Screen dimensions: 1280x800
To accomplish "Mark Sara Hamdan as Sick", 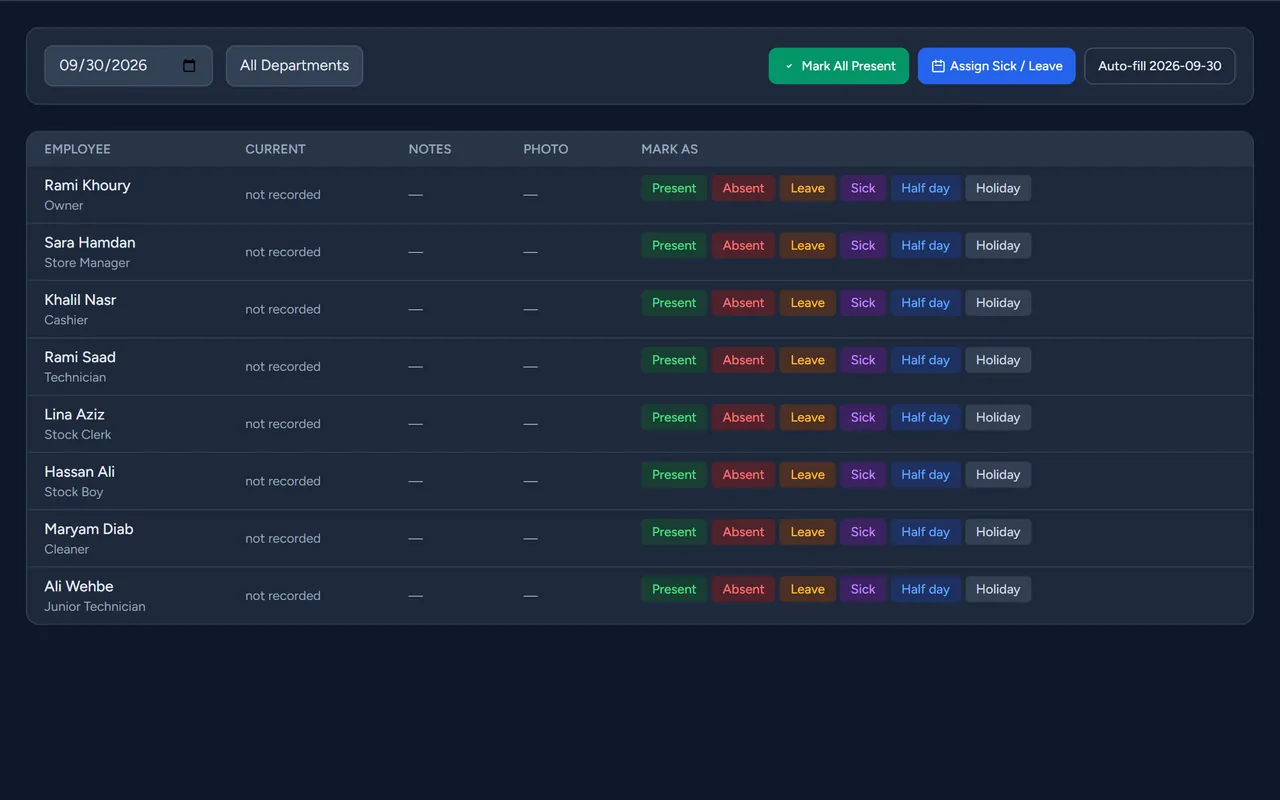I will click(863, 245).
